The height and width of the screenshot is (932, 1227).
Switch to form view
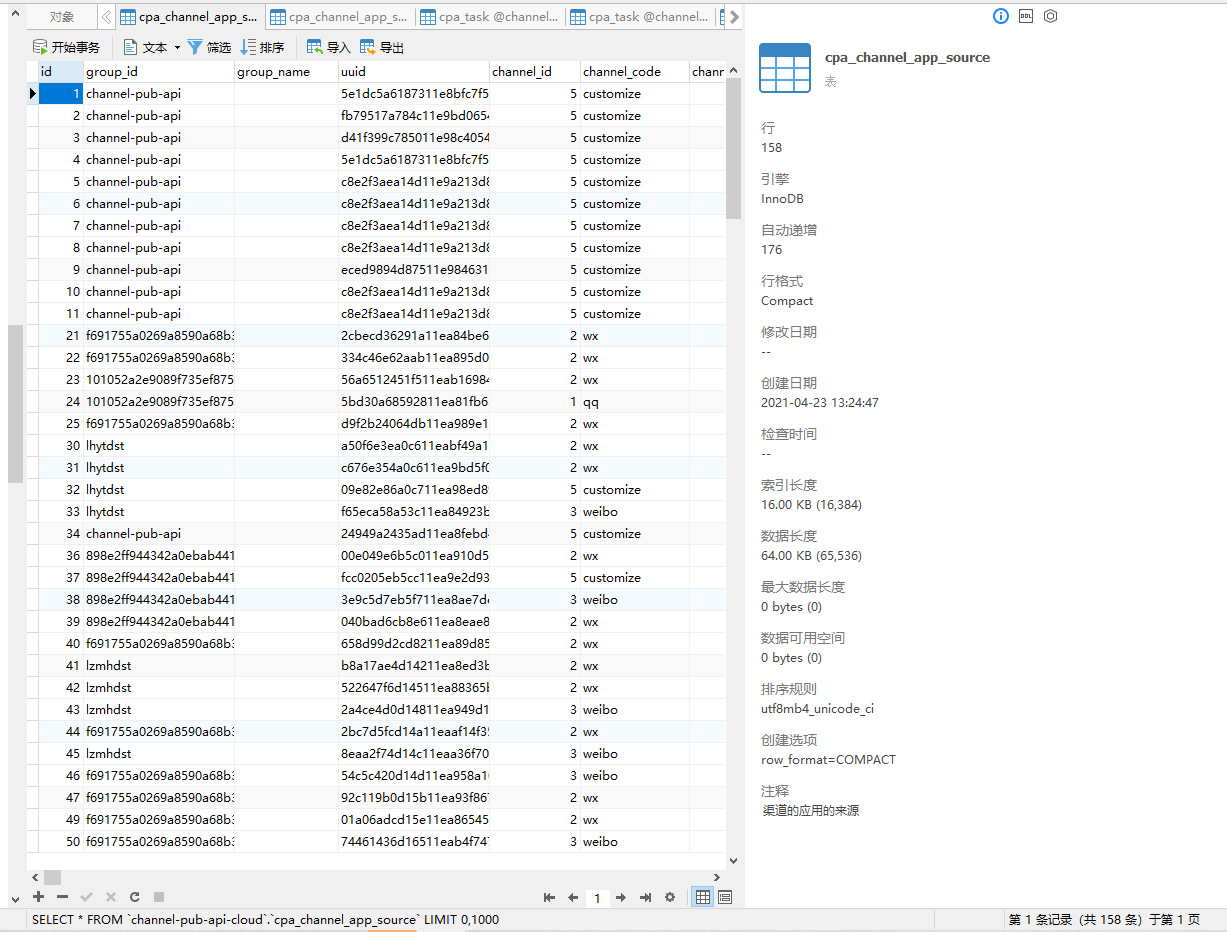click(x=725, y=897)
